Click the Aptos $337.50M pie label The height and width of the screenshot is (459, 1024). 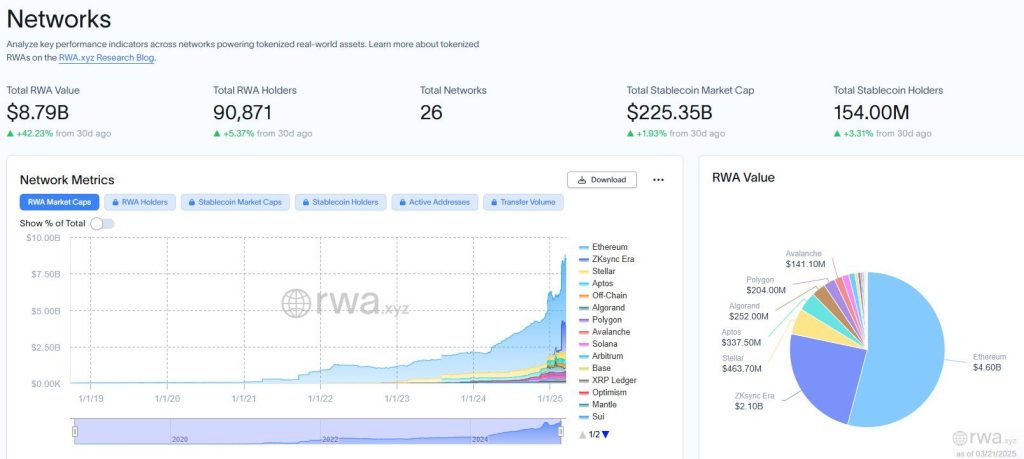point(741,337)
